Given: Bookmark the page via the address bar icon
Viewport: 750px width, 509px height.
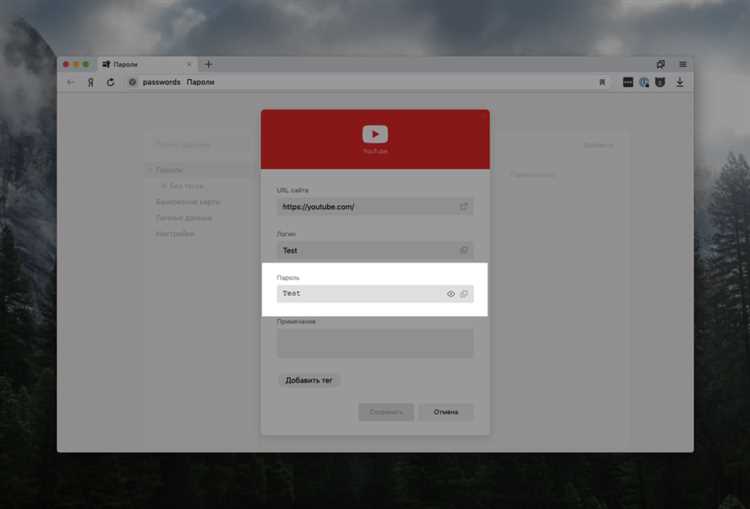Looking at the screenshot, I should (x=602, y=82).
